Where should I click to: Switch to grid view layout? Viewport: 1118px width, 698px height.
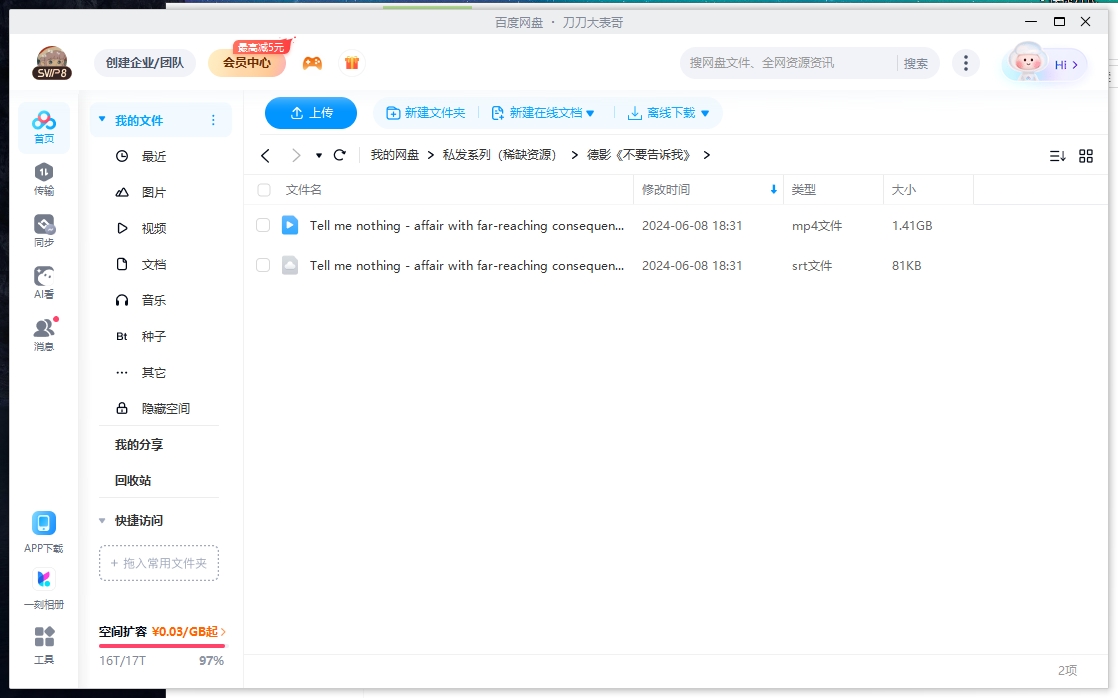tap(1086, 155)
